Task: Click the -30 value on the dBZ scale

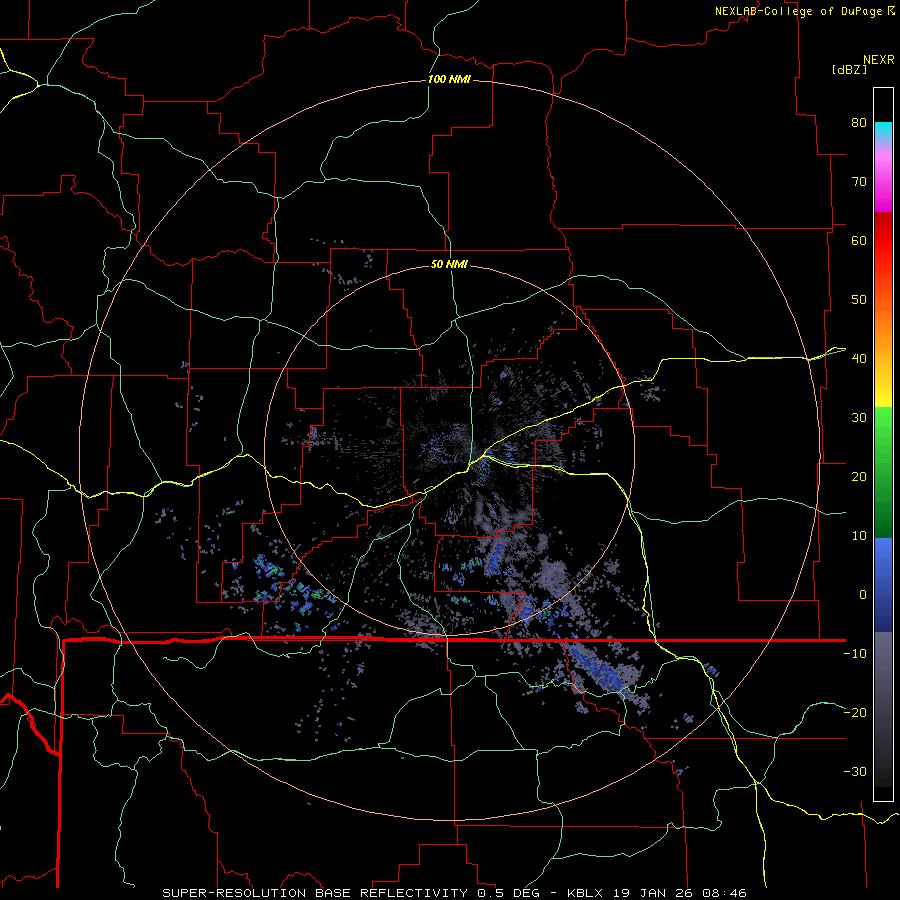Action: click(855, 772)
